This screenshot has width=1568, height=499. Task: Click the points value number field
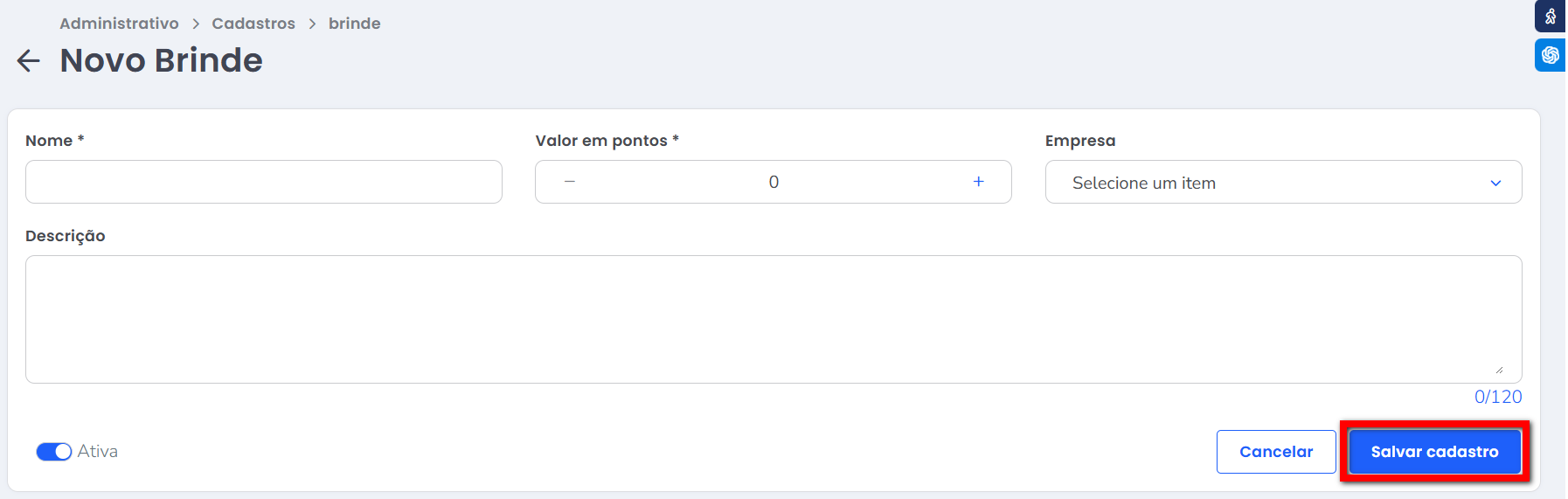(x=774, y=182)
